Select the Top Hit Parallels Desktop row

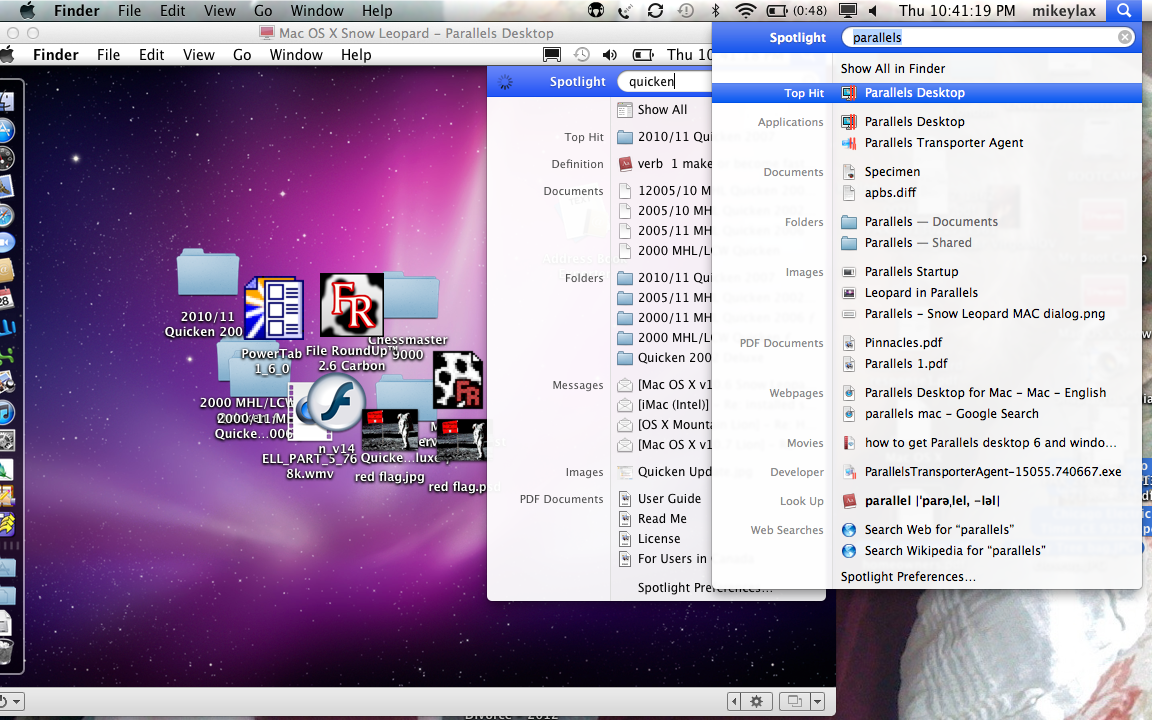(927, 93)
